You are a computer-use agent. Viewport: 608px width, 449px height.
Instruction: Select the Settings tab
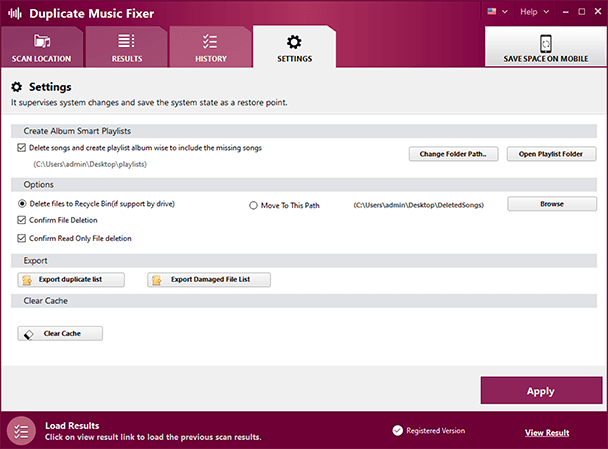294,47
